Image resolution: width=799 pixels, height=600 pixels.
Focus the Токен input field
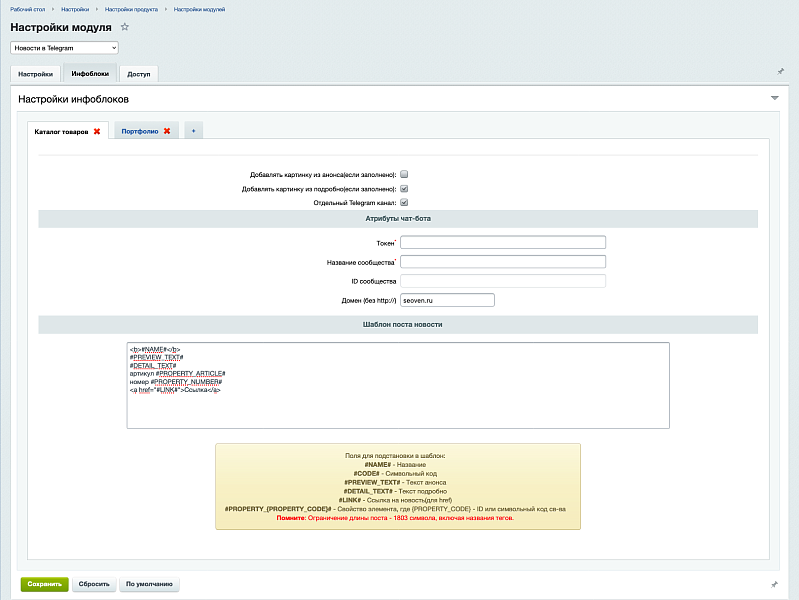click(503, 242)
